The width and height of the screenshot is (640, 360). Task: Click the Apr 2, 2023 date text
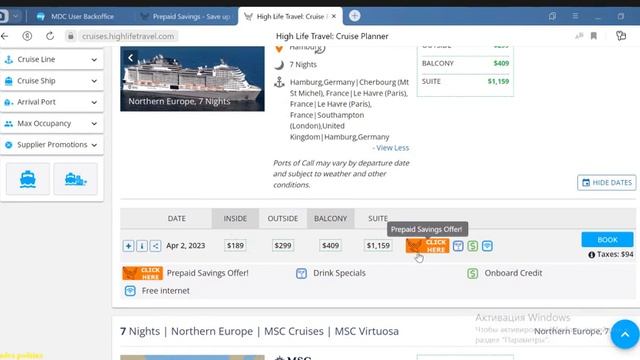tap(185, 246)
